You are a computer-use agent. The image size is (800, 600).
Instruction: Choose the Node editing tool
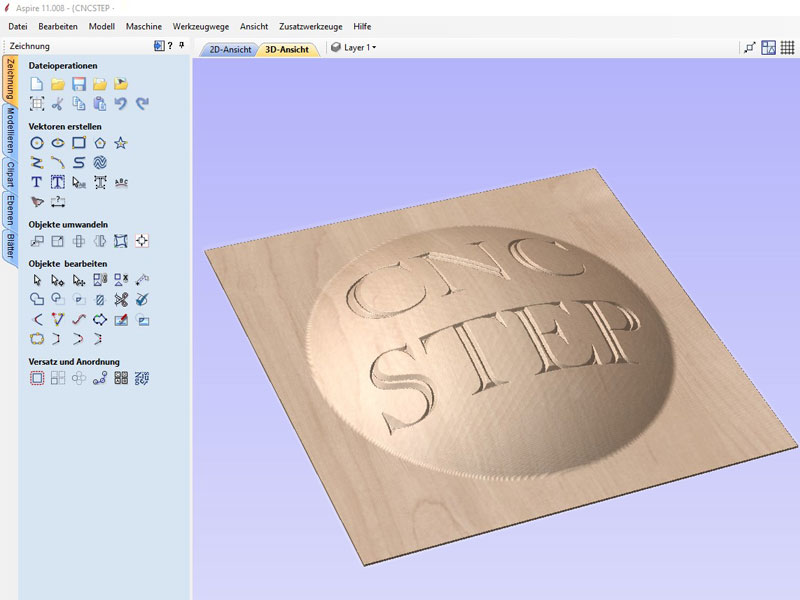point(58,280)
